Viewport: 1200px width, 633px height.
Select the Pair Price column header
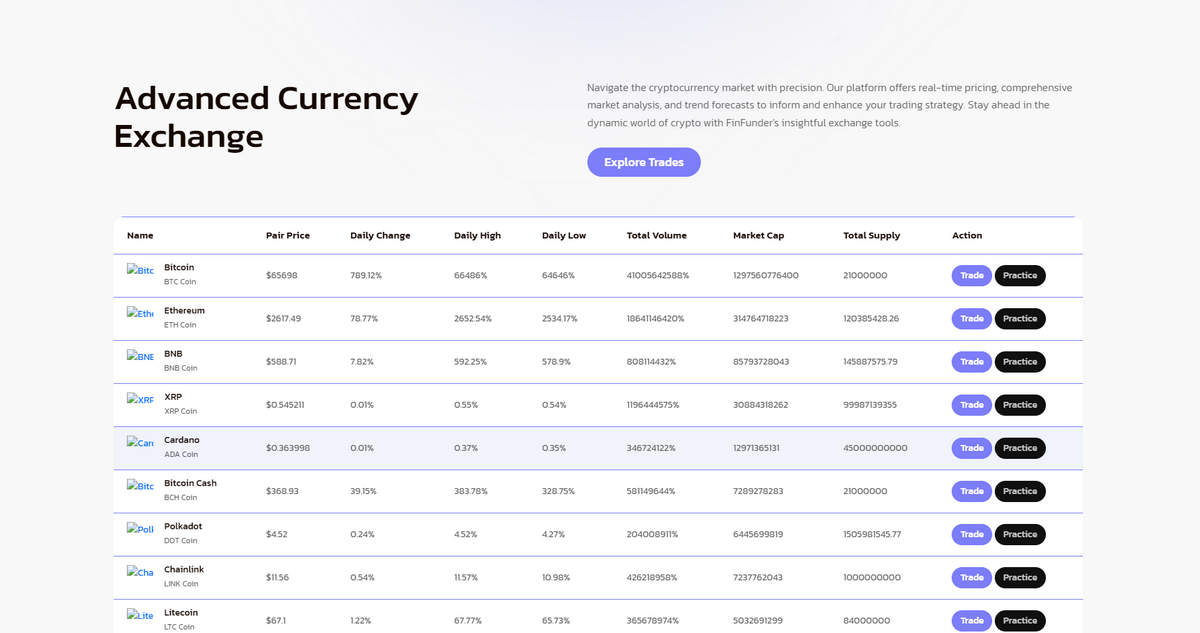[x=288, y=236]
